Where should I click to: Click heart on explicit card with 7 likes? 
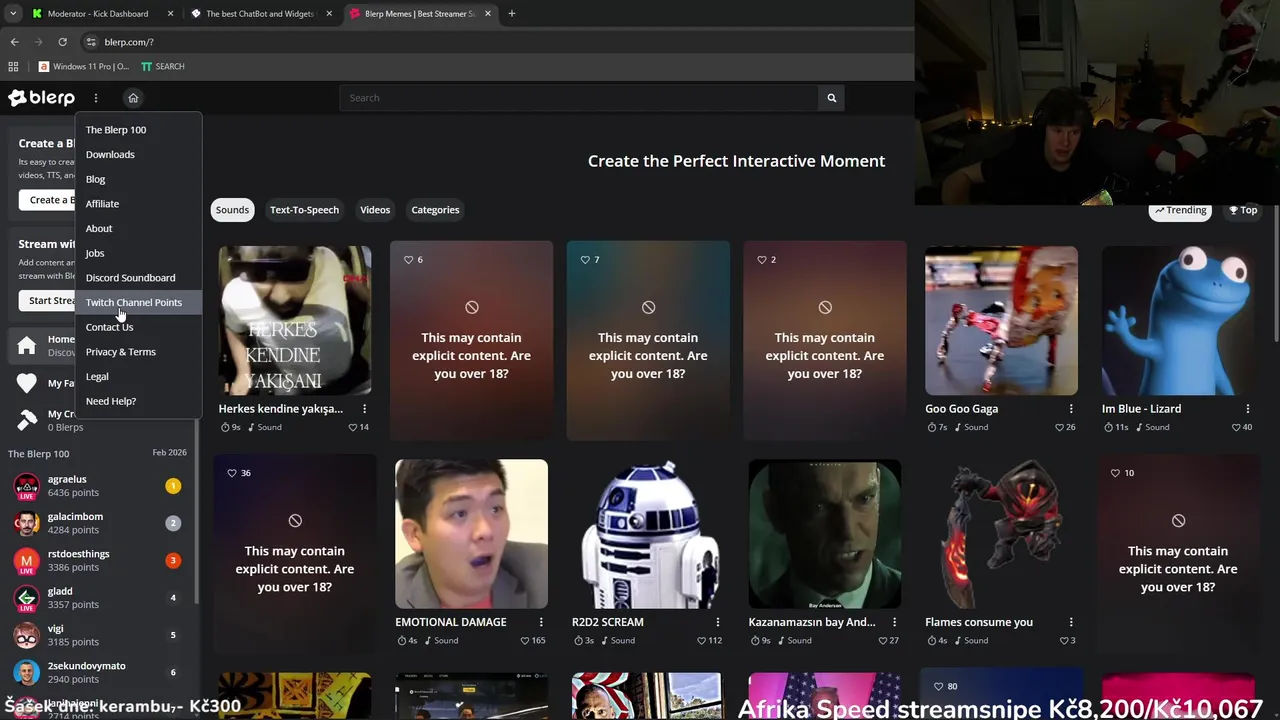585,260
